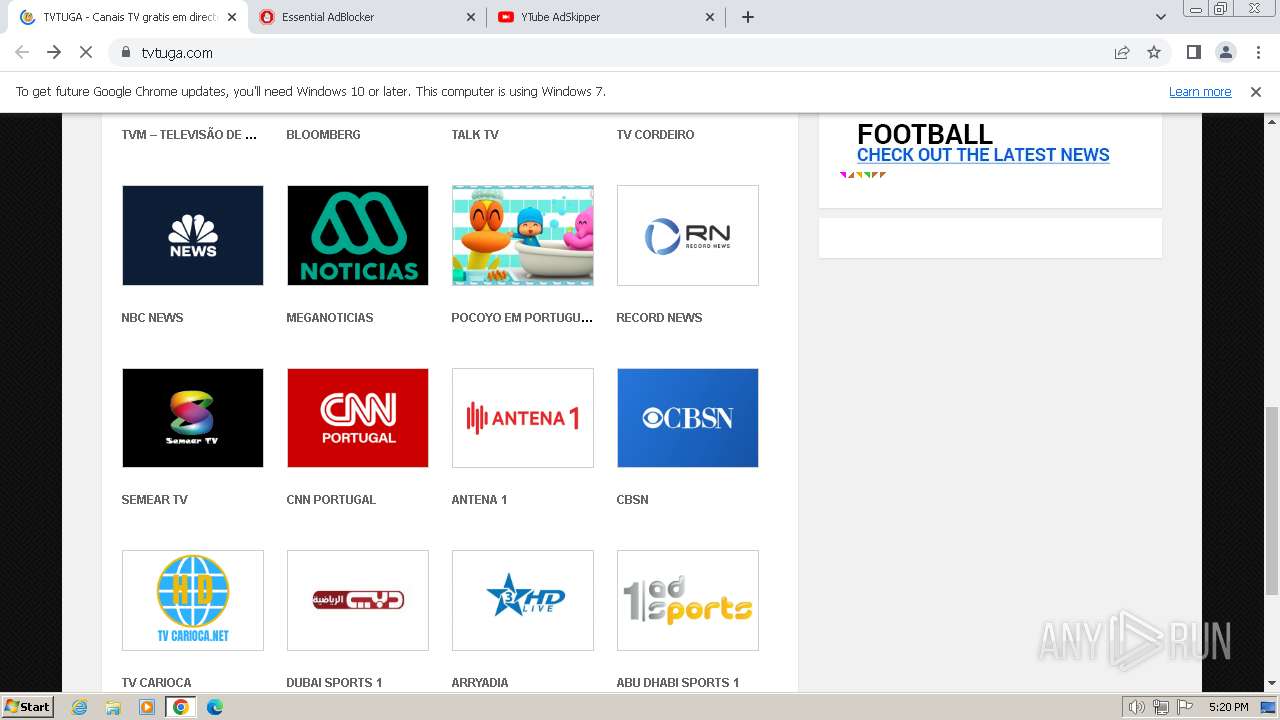Open the Record News logo tile

pos(688,235)
